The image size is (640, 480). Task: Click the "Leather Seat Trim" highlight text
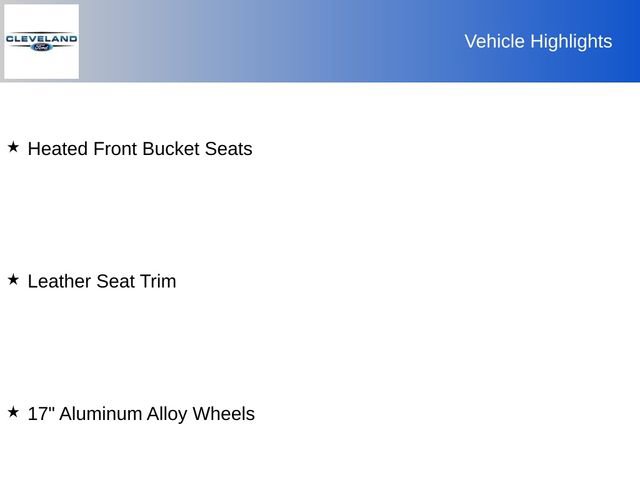click(102, 282)
